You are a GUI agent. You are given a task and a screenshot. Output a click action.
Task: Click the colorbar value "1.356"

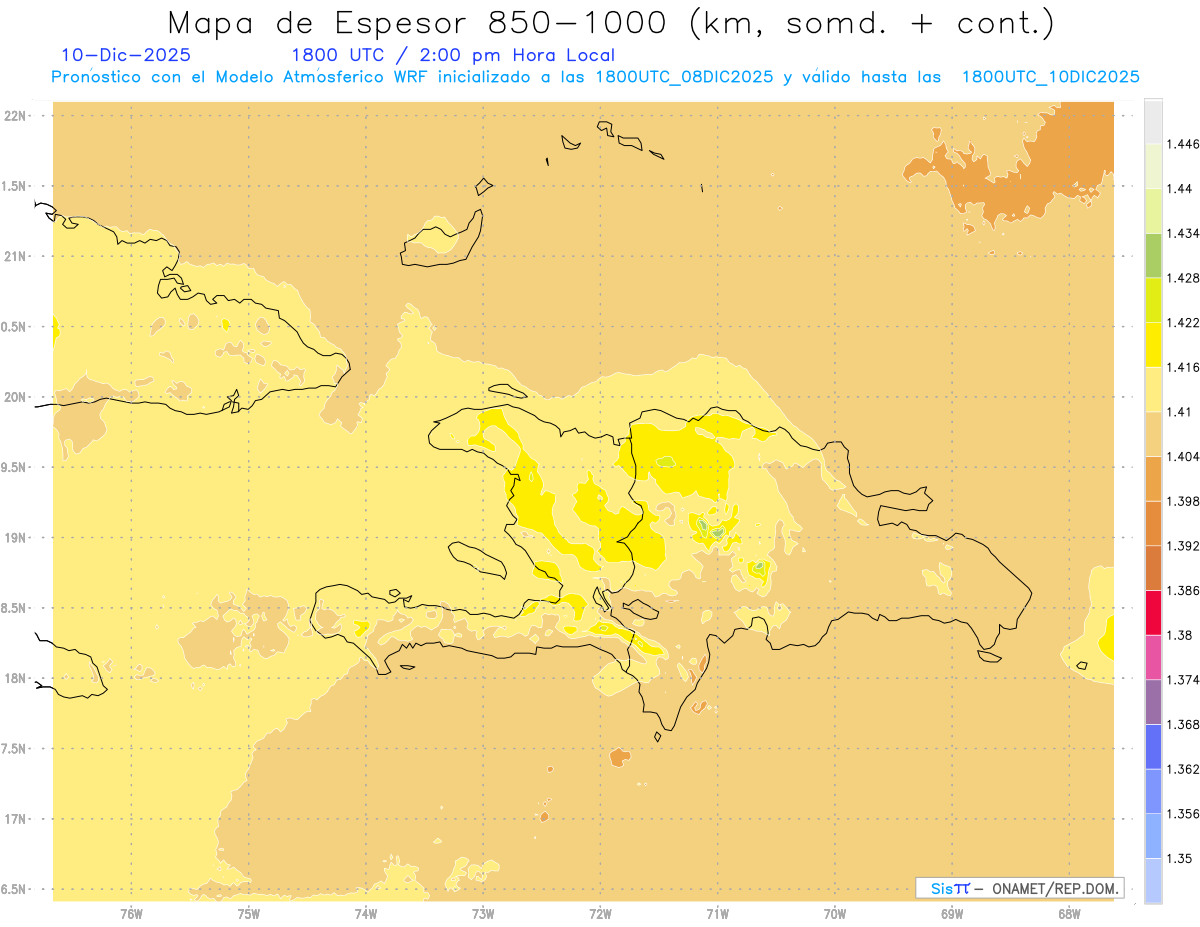pyautogui.click(x=1184, y=814)
